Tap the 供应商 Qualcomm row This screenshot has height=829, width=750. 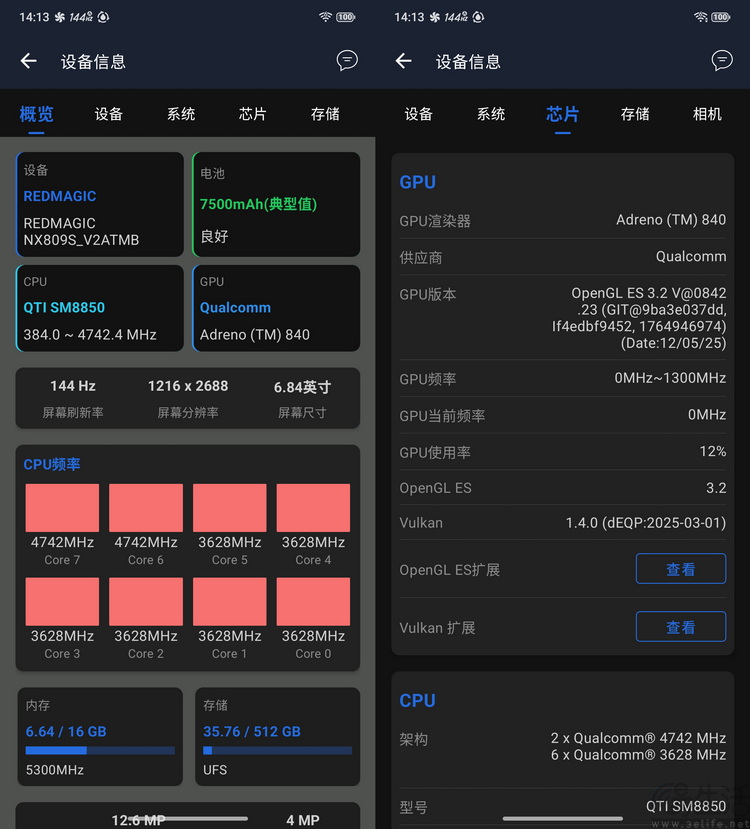[x=562, y=257]
